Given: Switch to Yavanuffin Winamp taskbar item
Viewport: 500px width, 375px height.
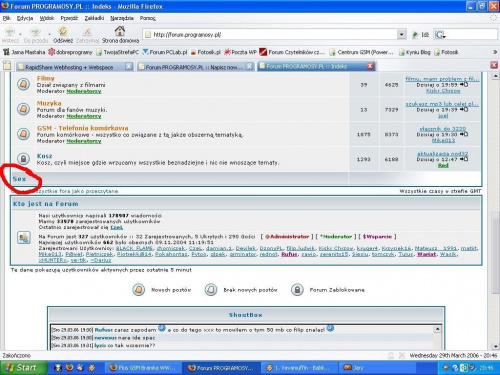Looking at the screenshot, I should point(299,368).
